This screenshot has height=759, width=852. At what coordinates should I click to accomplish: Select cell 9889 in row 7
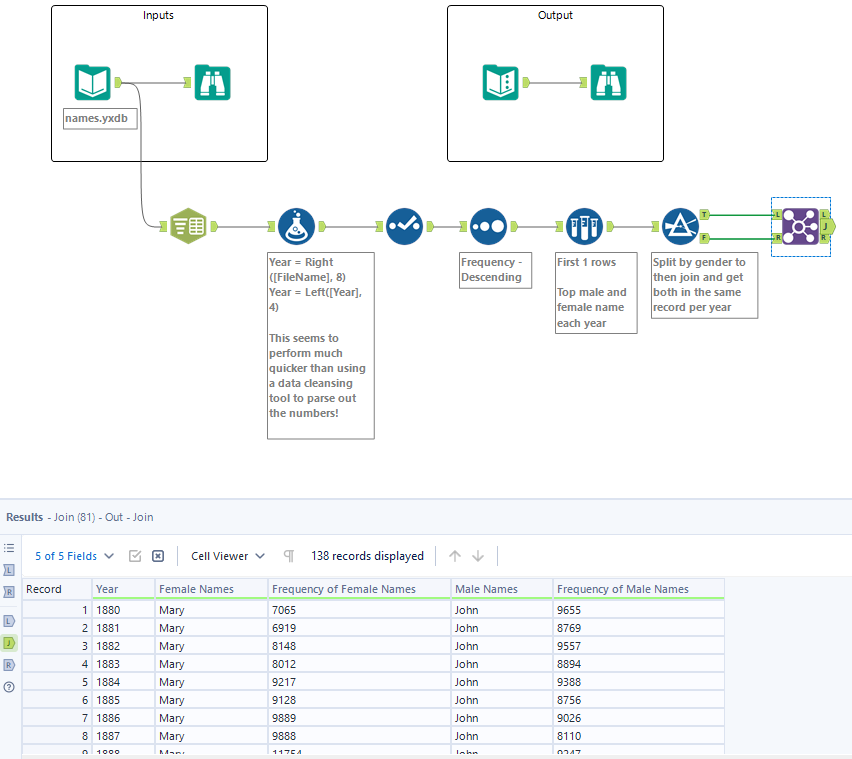coord(359,718)
